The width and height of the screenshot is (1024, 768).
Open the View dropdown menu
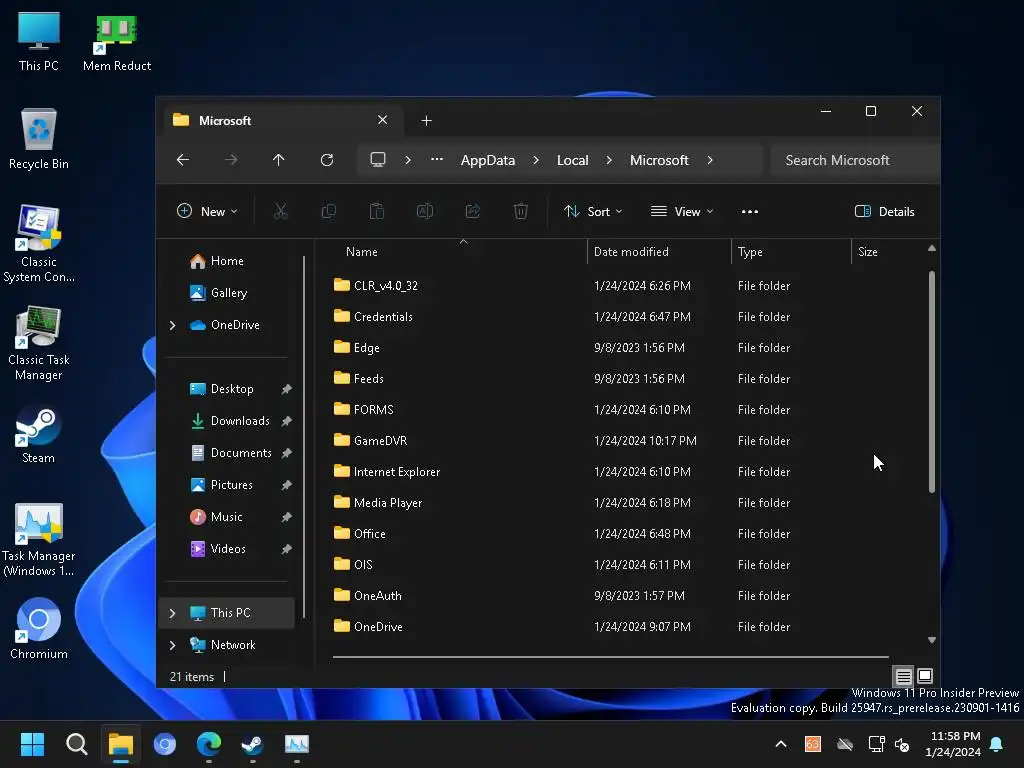coord(682,212)
